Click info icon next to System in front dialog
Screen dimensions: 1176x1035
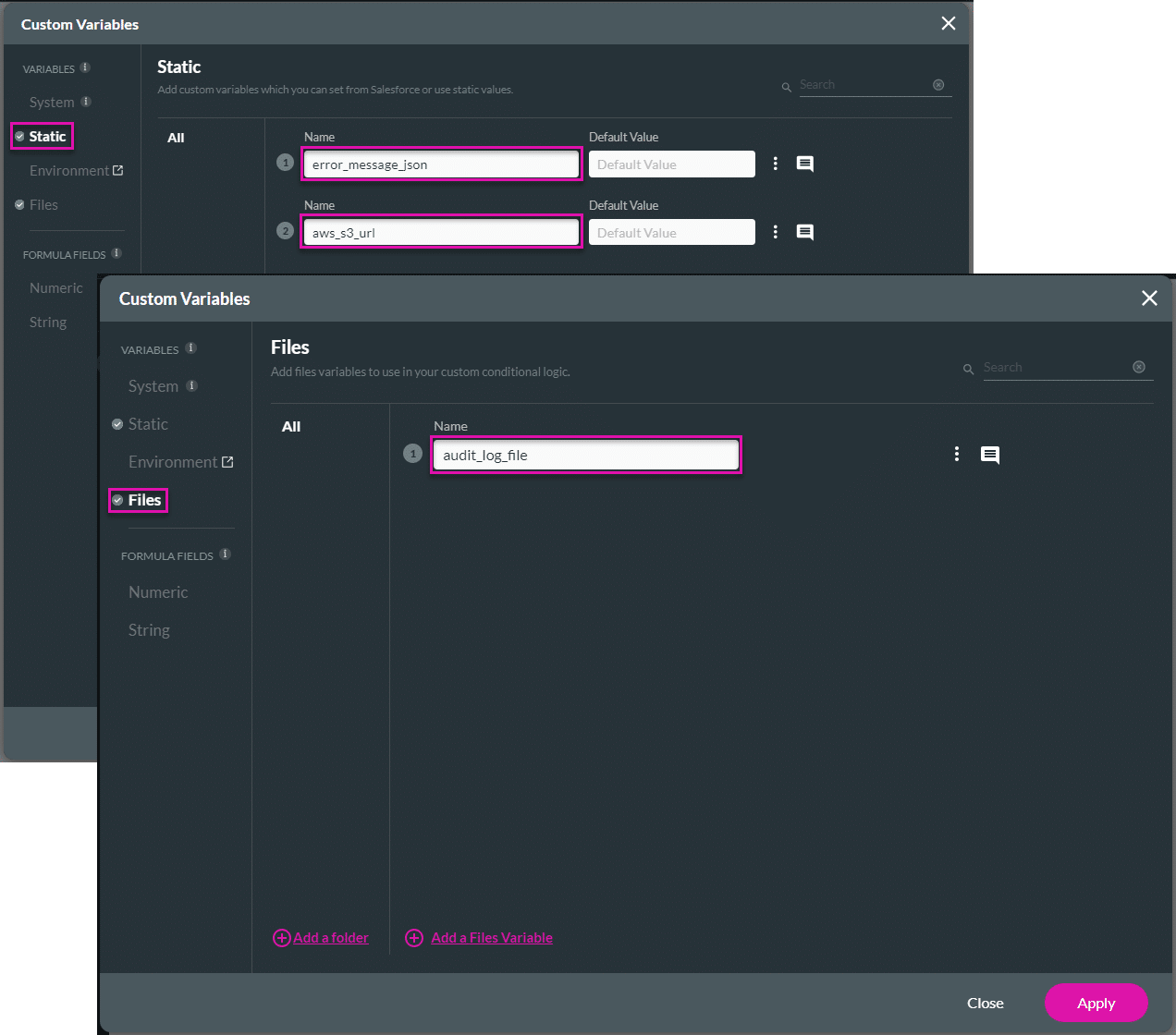(x=192, y=385)
